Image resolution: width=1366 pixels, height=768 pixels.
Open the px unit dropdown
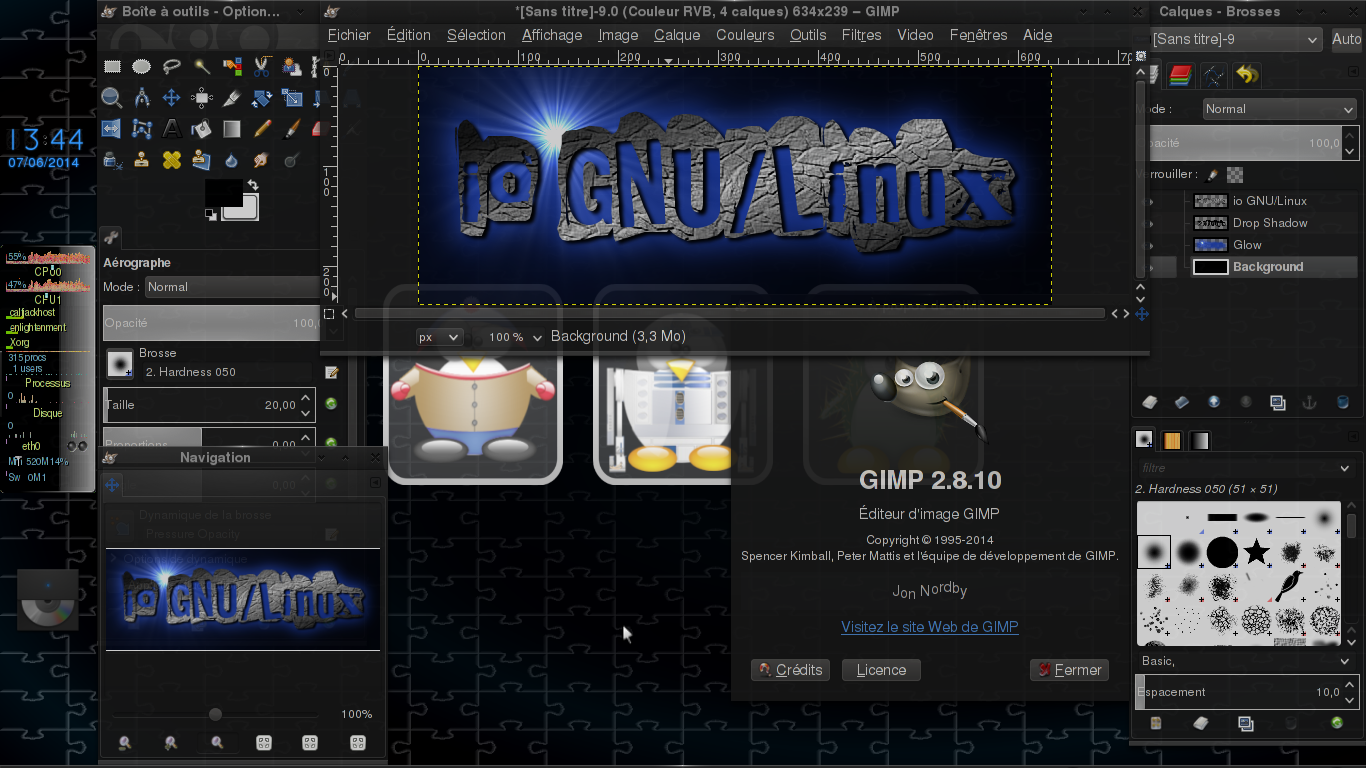439,338
